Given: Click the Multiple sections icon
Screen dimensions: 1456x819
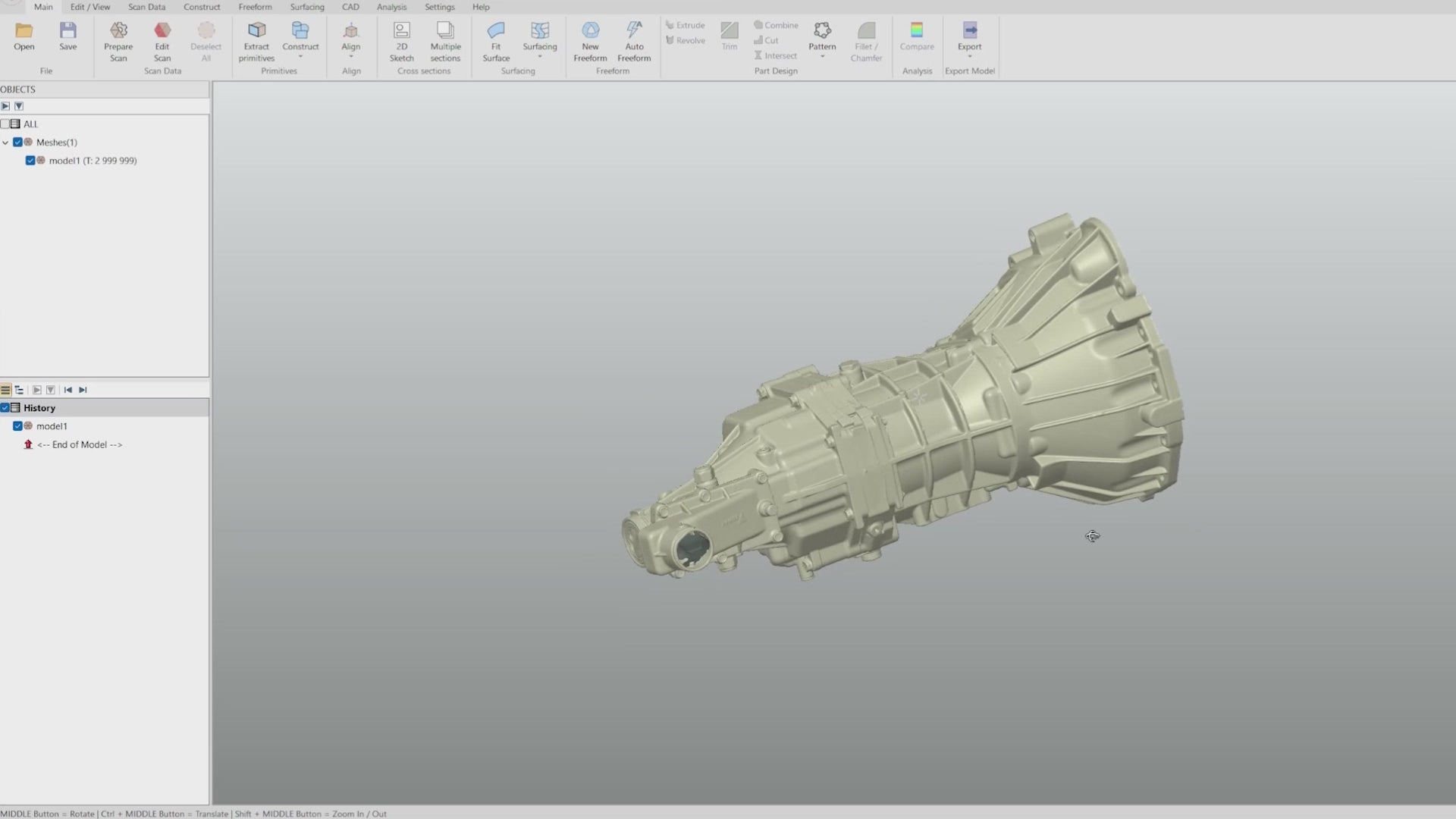Looking at the screenshot, I should tap(445, 31).
